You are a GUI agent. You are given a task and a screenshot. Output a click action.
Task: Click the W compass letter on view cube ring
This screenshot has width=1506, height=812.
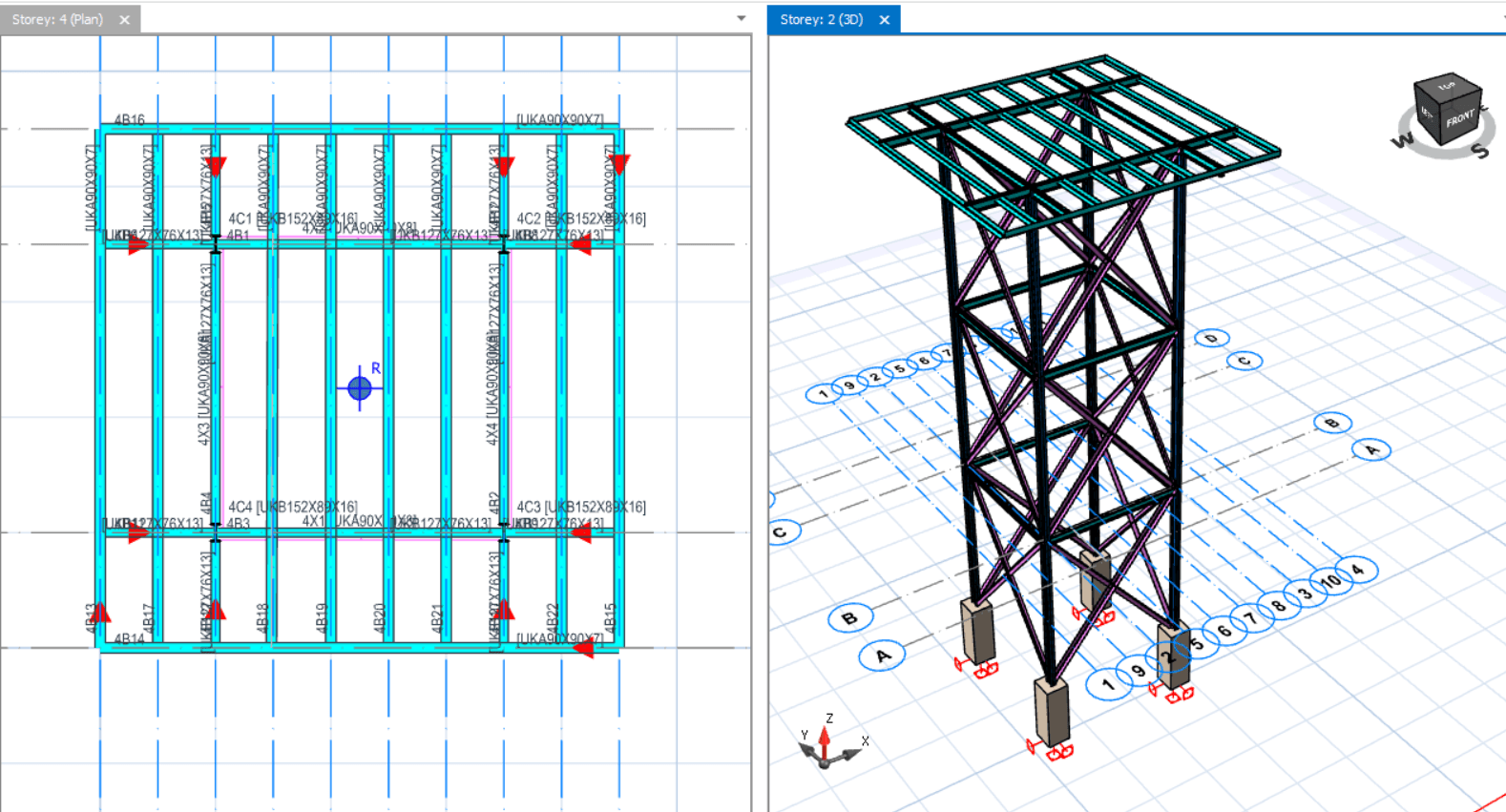tap(1401, 141)
